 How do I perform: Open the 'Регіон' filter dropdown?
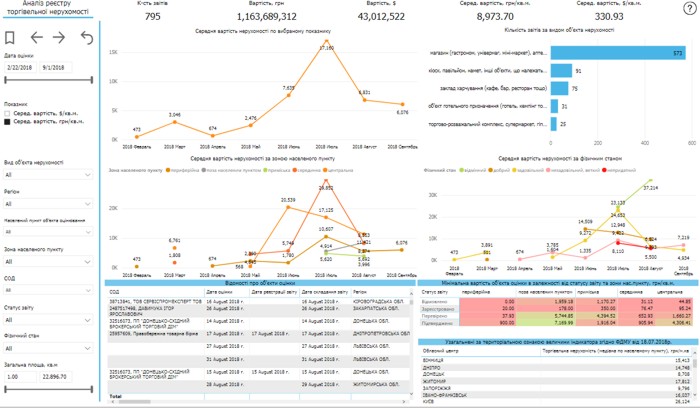[48, 204]
